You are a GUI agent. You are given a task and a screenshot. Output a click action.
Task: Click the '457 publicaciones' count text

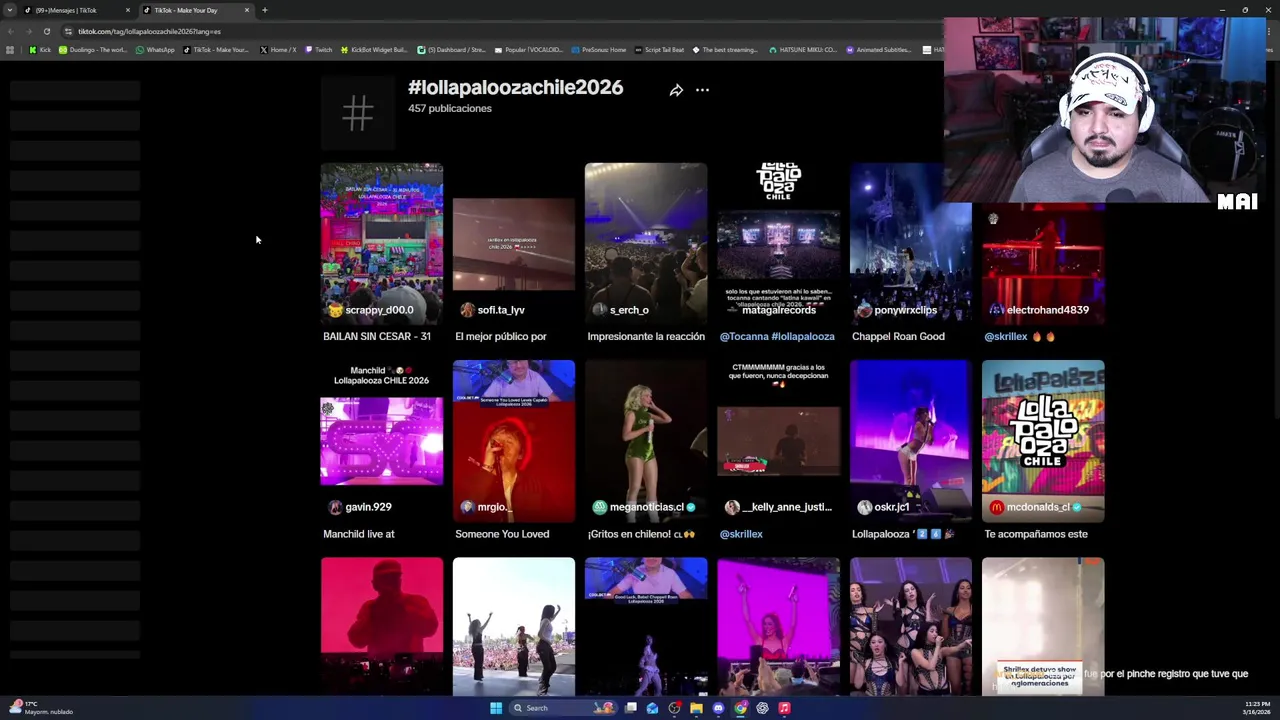[450, 108]
